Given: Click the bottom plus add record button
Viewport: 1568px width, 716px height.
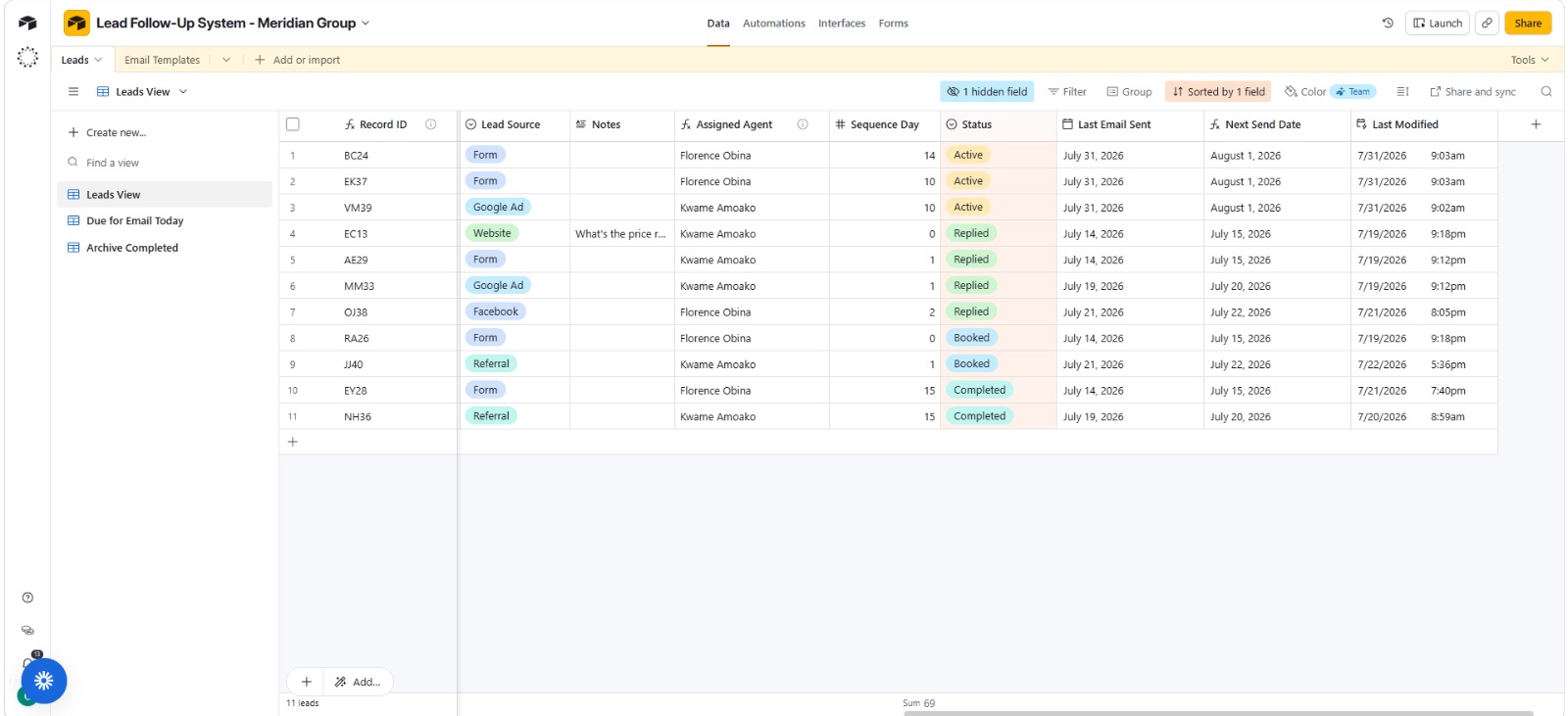Looking at the screenshot, I should tap(306, 682).
